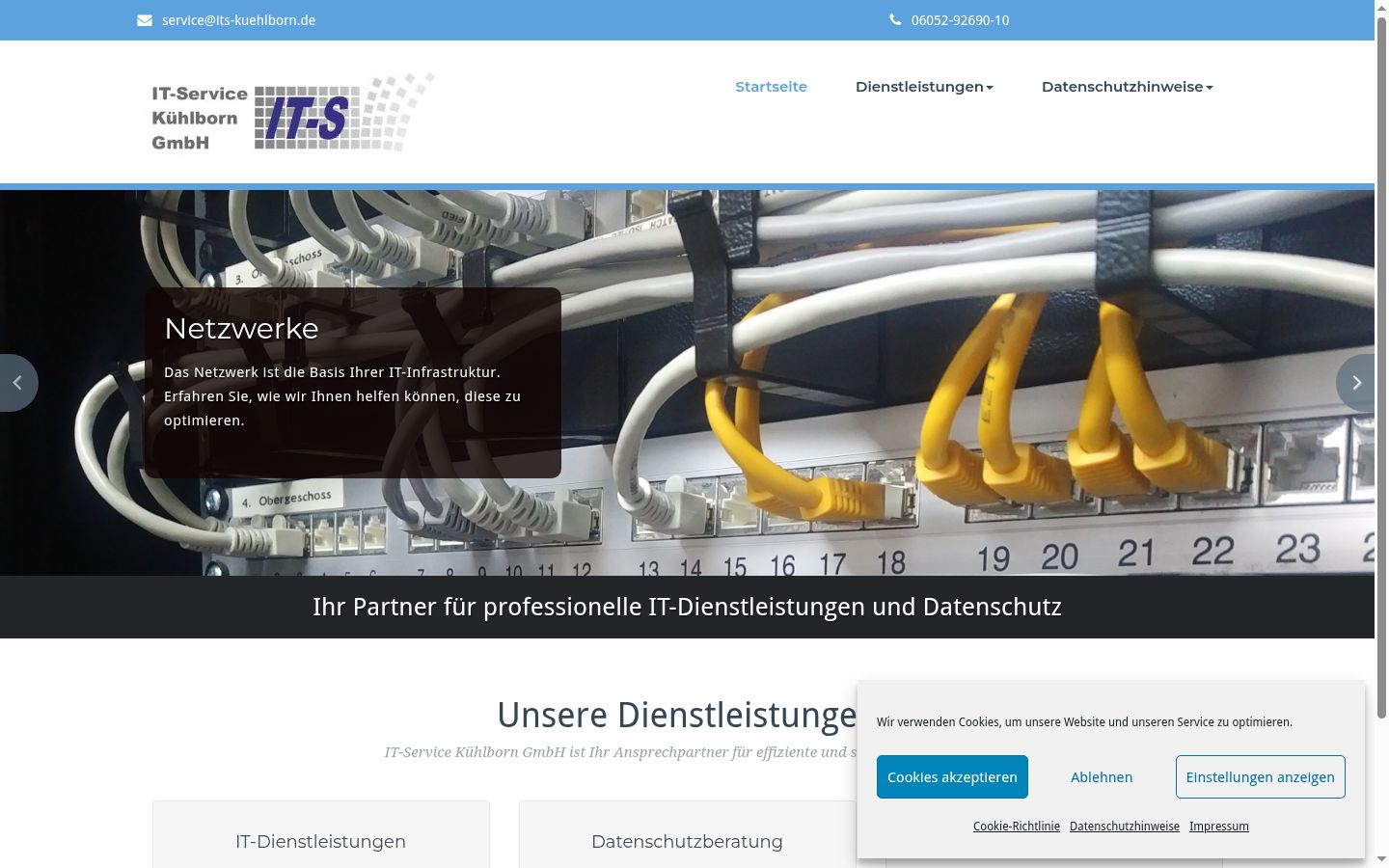Click the phone number 06052-92690-10

point(960,20)
